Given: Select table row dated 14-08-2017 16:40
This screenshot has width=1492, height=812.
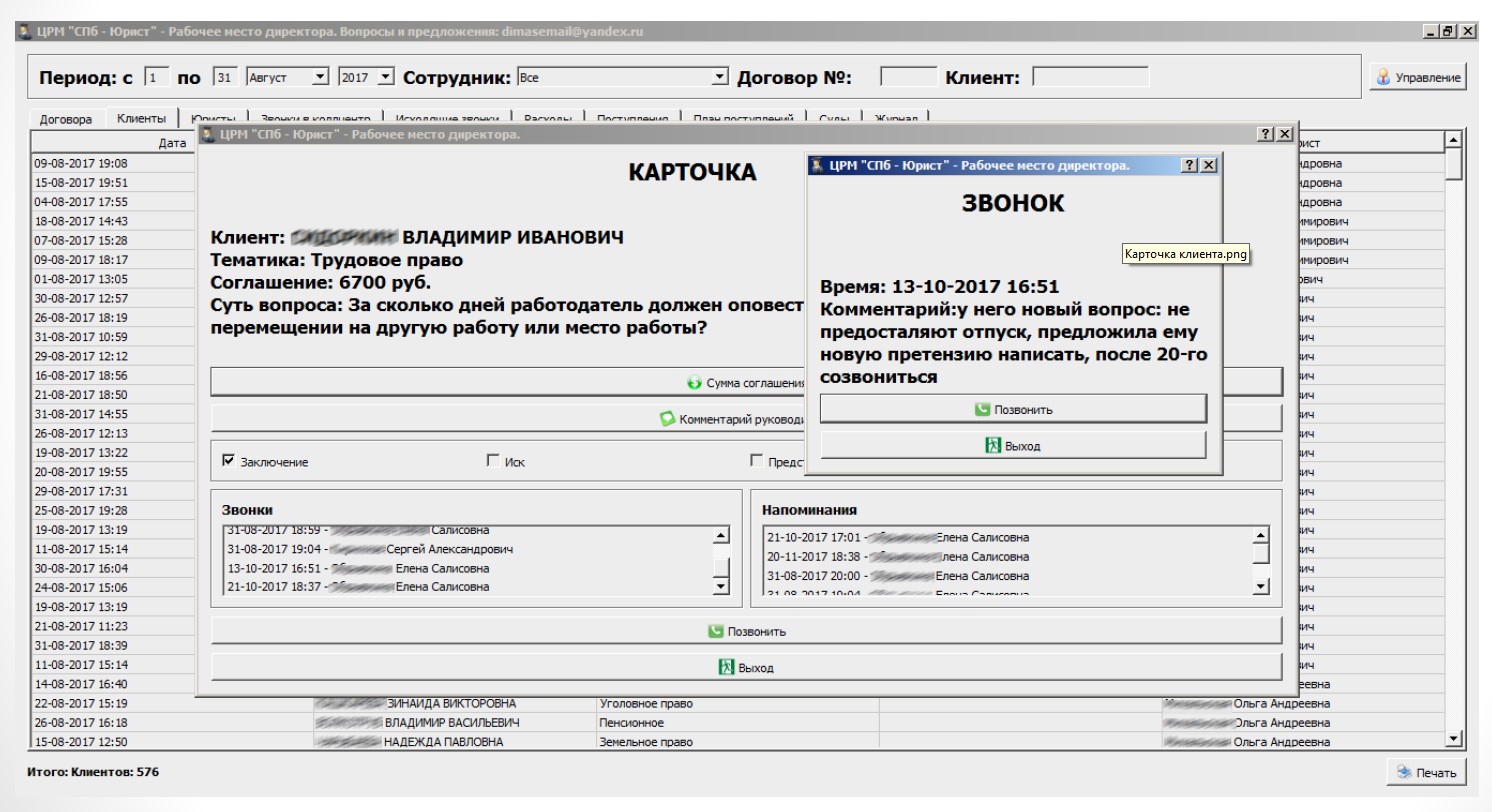Looking at the screenshot, I should 114,684.
